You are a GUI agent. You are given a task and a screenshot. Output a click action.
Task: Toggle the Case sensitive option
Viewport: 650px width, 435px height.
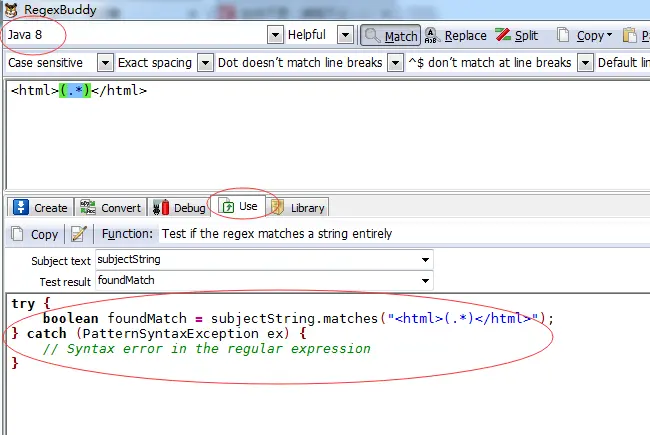pyautogui.click(x=46, y=63)
